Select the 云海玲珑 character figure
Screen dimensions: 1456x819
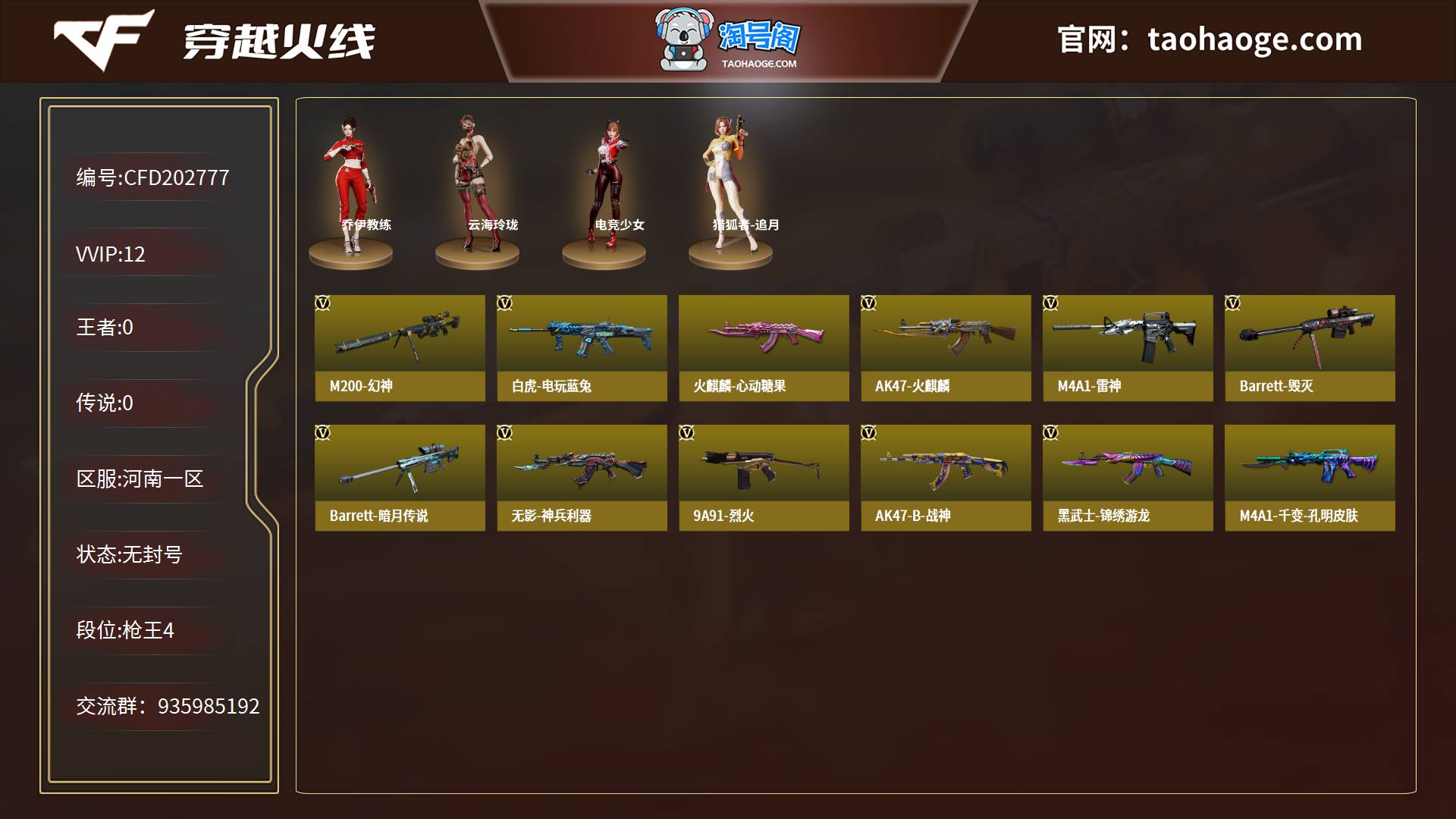[477, 191]
